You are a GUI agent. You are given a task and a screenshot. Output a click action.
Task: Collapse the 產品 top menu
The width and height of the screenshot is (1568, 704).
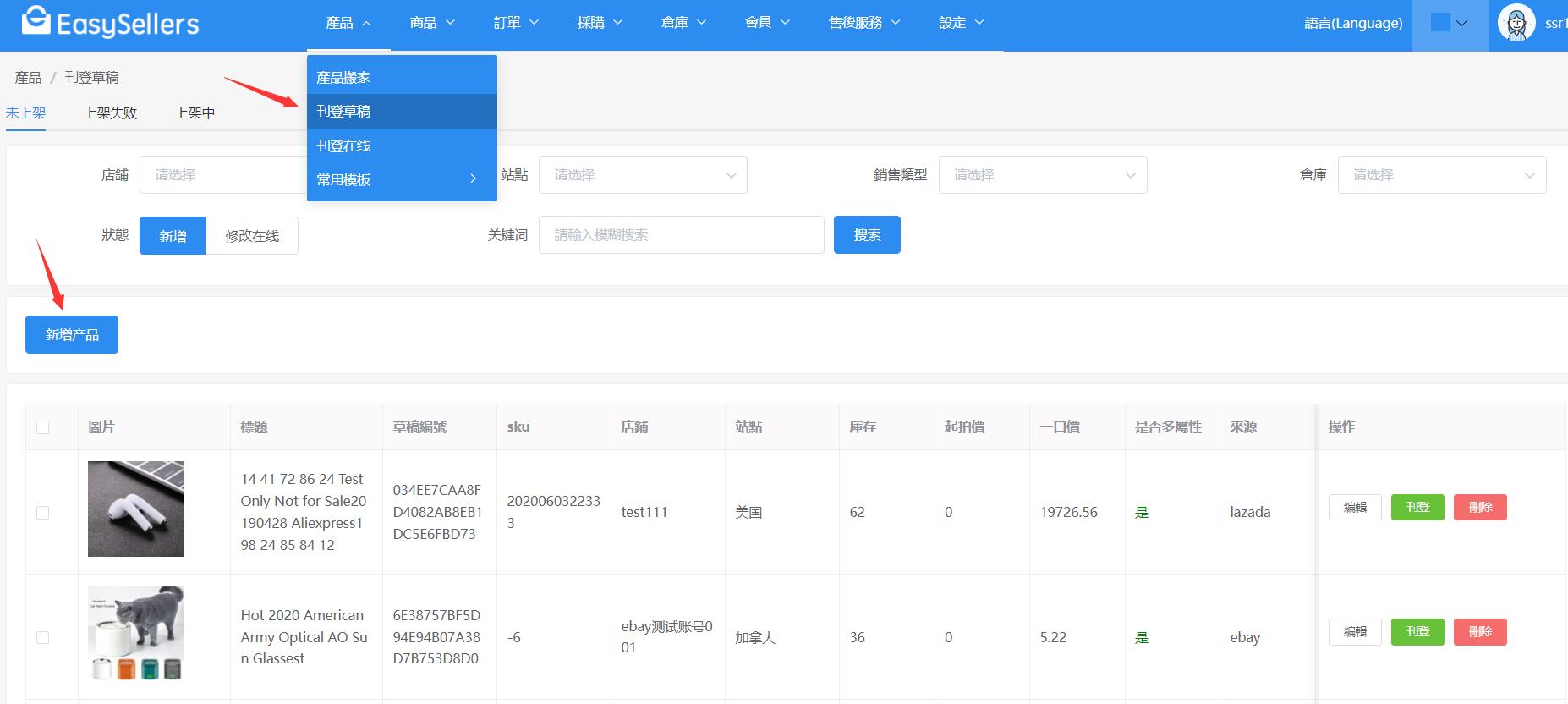[348, 23]
